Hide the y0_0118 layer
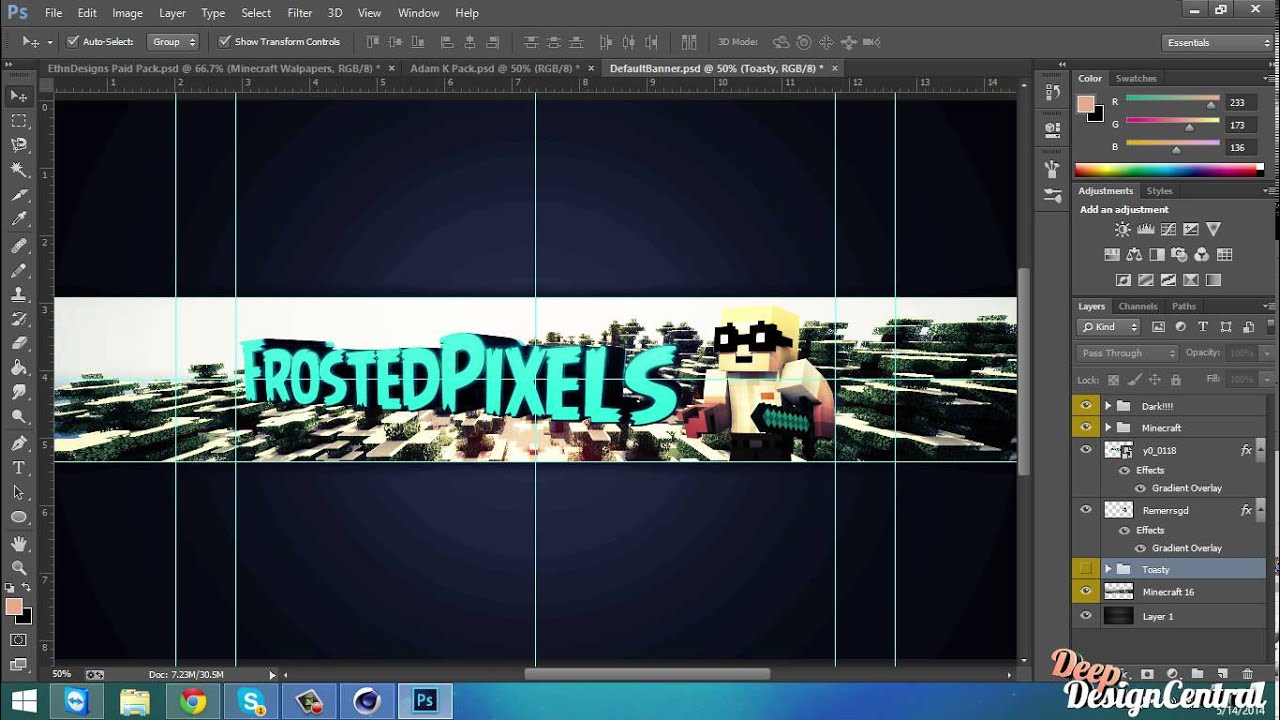This screenshot has height=720, width=1280. pyautogui.click(x=1085, y=450)
